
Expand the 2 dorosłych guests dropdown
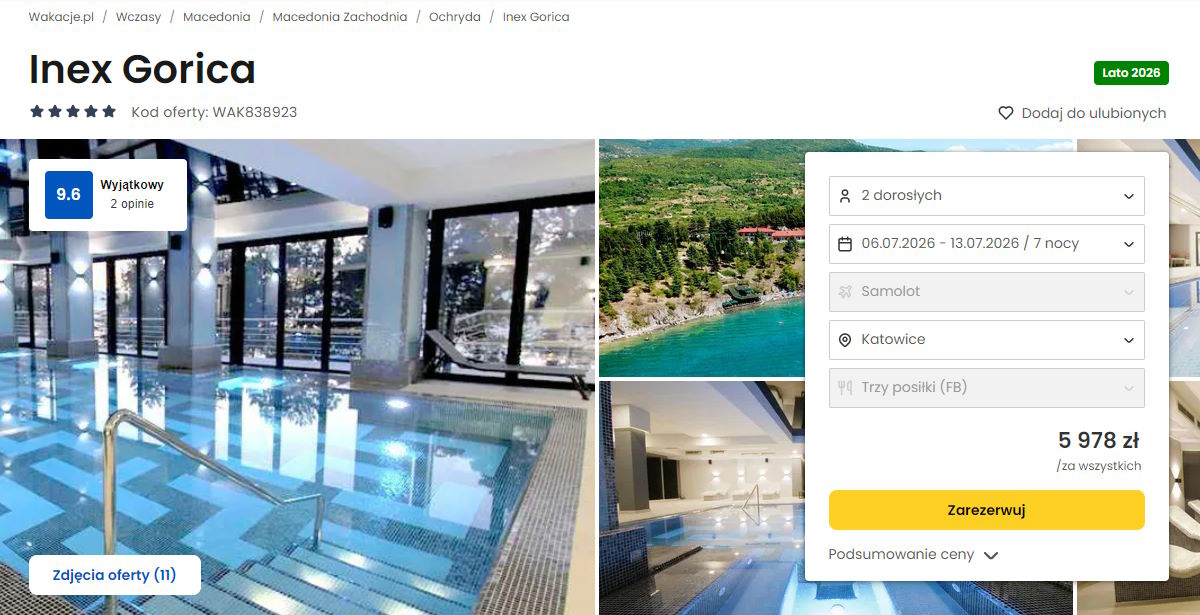coord(987,196)
